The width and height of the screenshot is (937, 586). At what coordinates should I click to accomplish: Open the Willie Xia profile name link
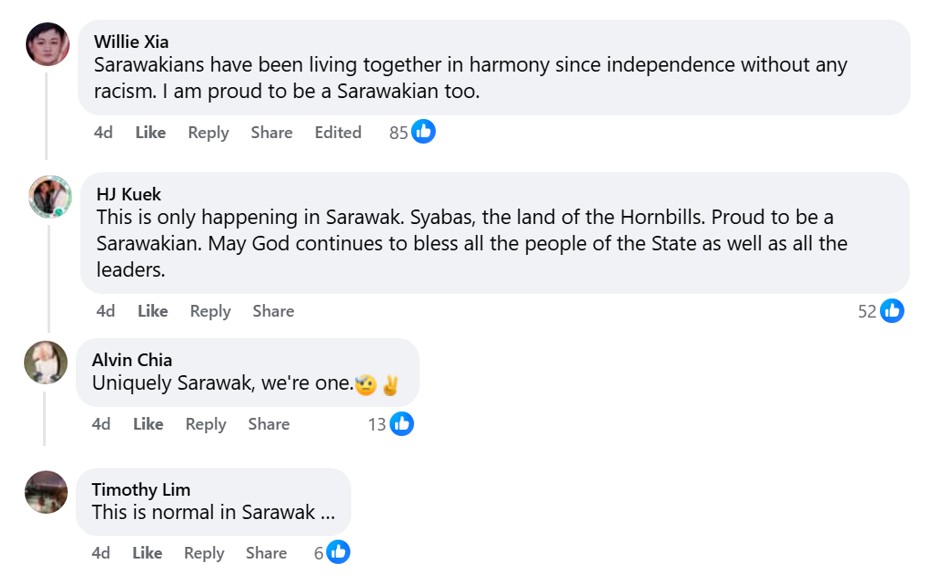pos(131,41)
